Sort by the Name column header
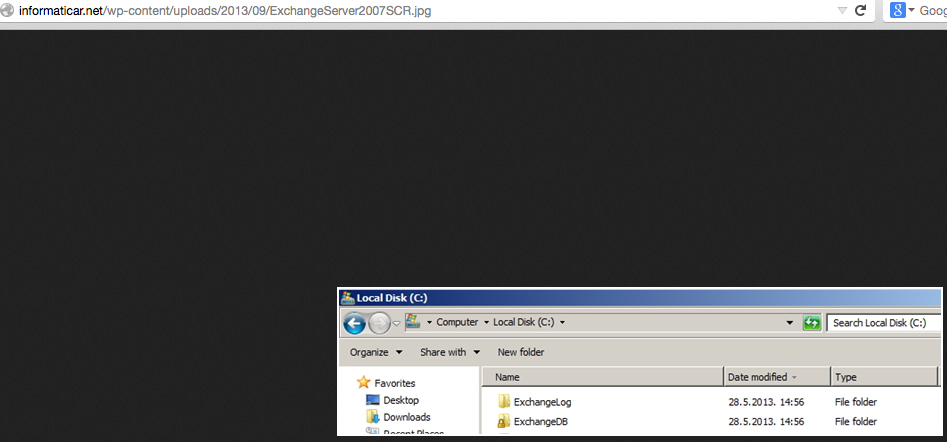 click(603, 377)
